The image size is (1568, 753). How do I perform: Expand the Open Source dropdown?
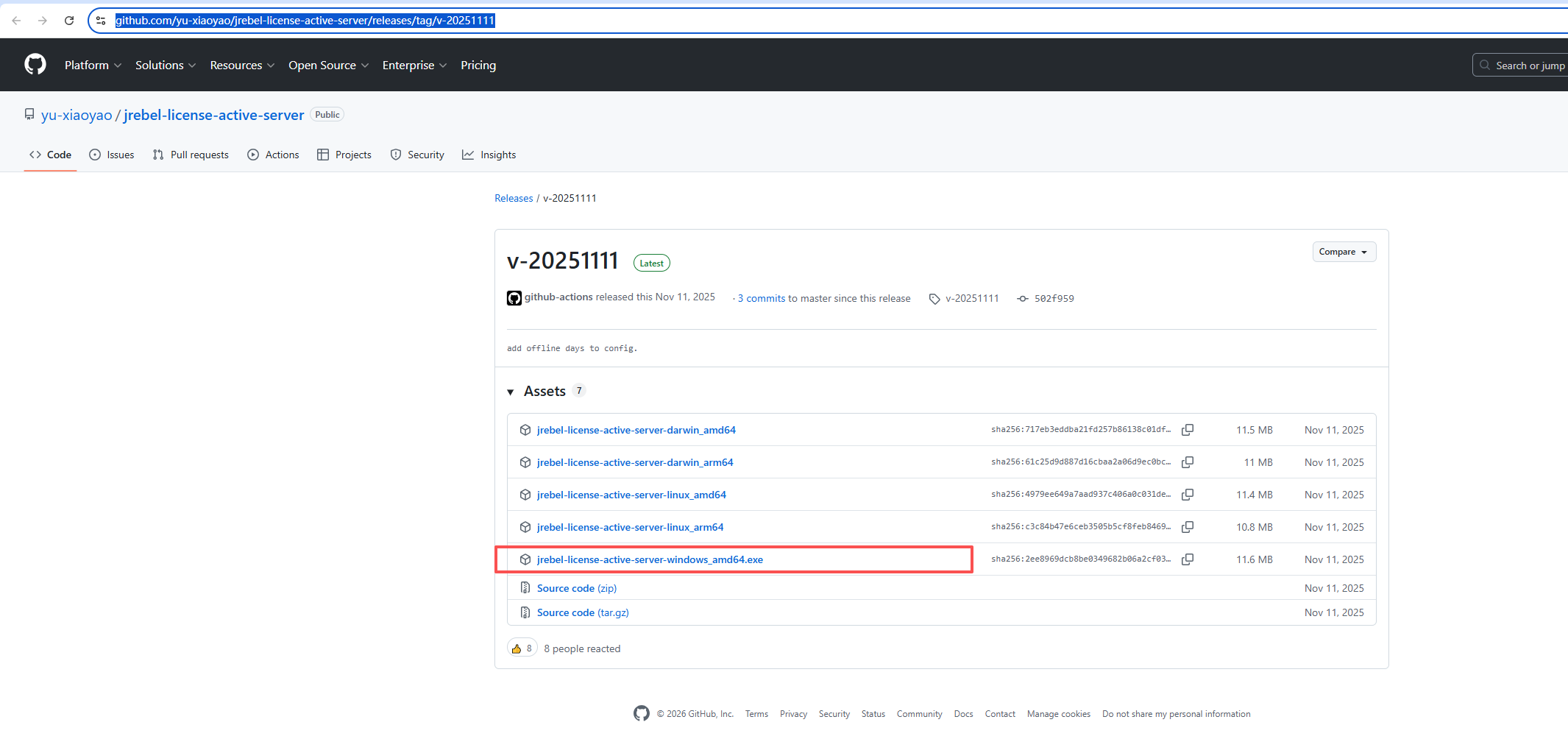[328, 66]
